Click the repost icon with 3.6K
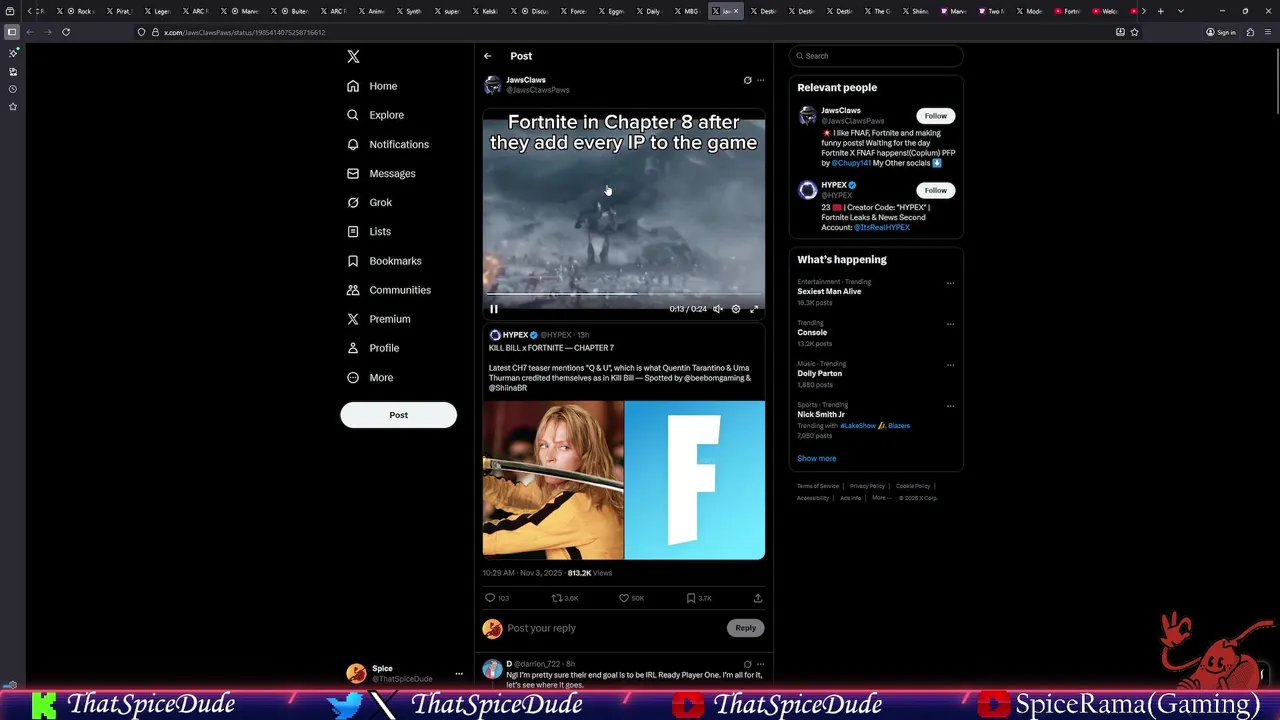1280x720 pixels. click(x=557, y=598)
